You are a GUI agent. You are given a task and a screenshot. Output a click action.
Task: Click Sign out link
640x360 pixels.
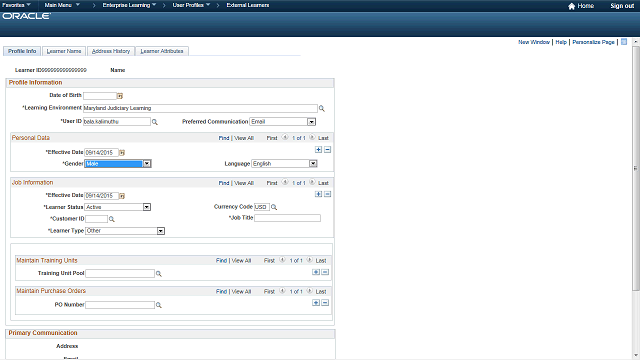(622, 6)
